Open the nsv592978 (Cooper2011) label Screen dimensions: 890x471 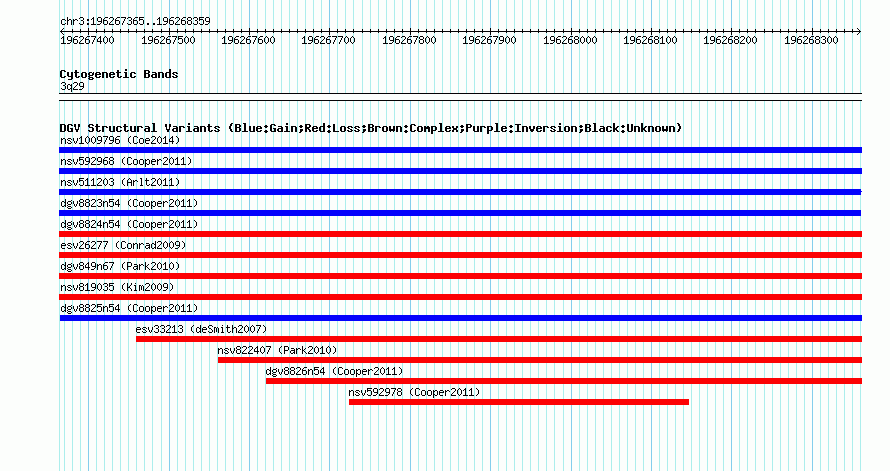(414, 392)
